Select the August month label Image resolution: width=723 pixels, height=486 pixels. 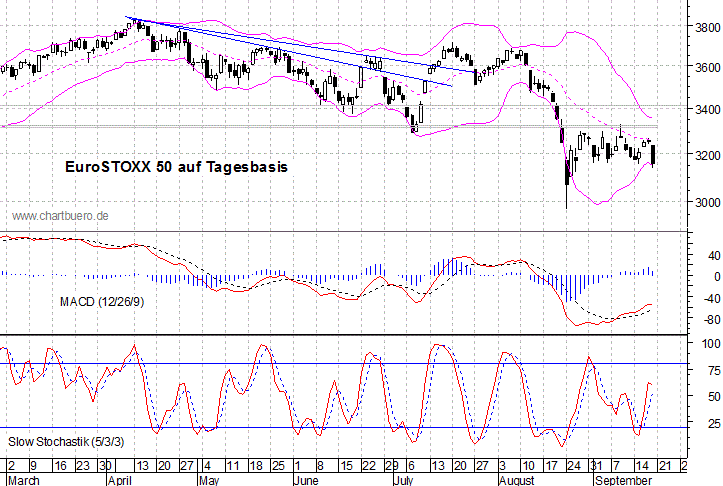[x=516, y=480]
